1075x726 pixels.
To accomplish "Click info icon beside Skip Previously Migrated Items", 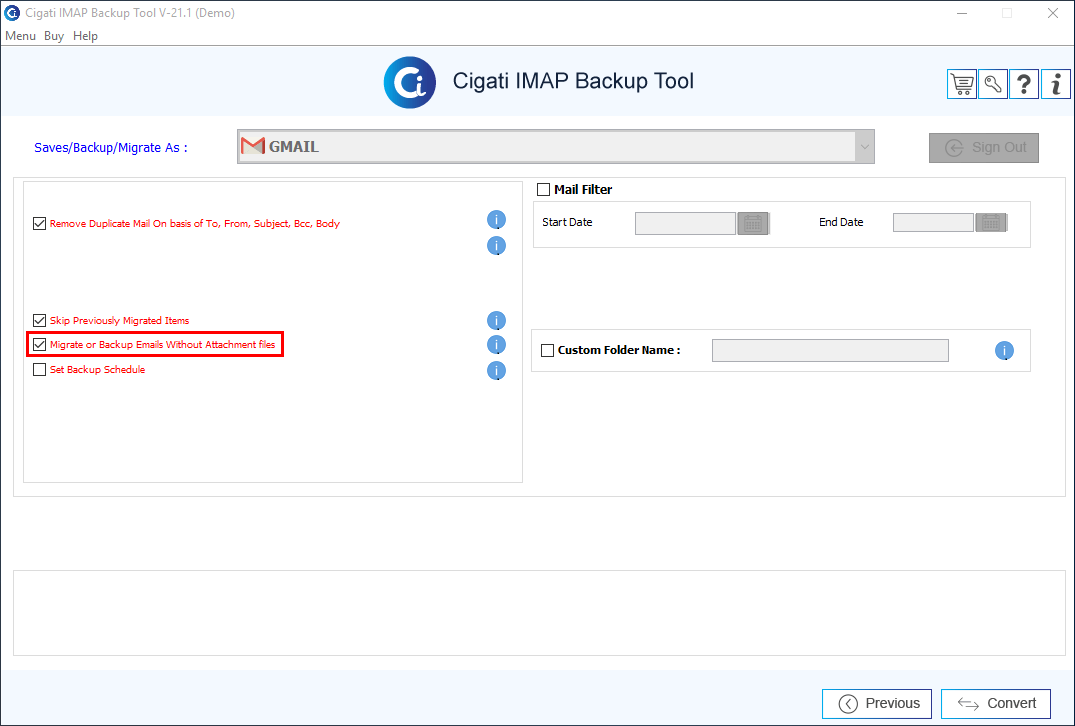I will coord(496,320).
